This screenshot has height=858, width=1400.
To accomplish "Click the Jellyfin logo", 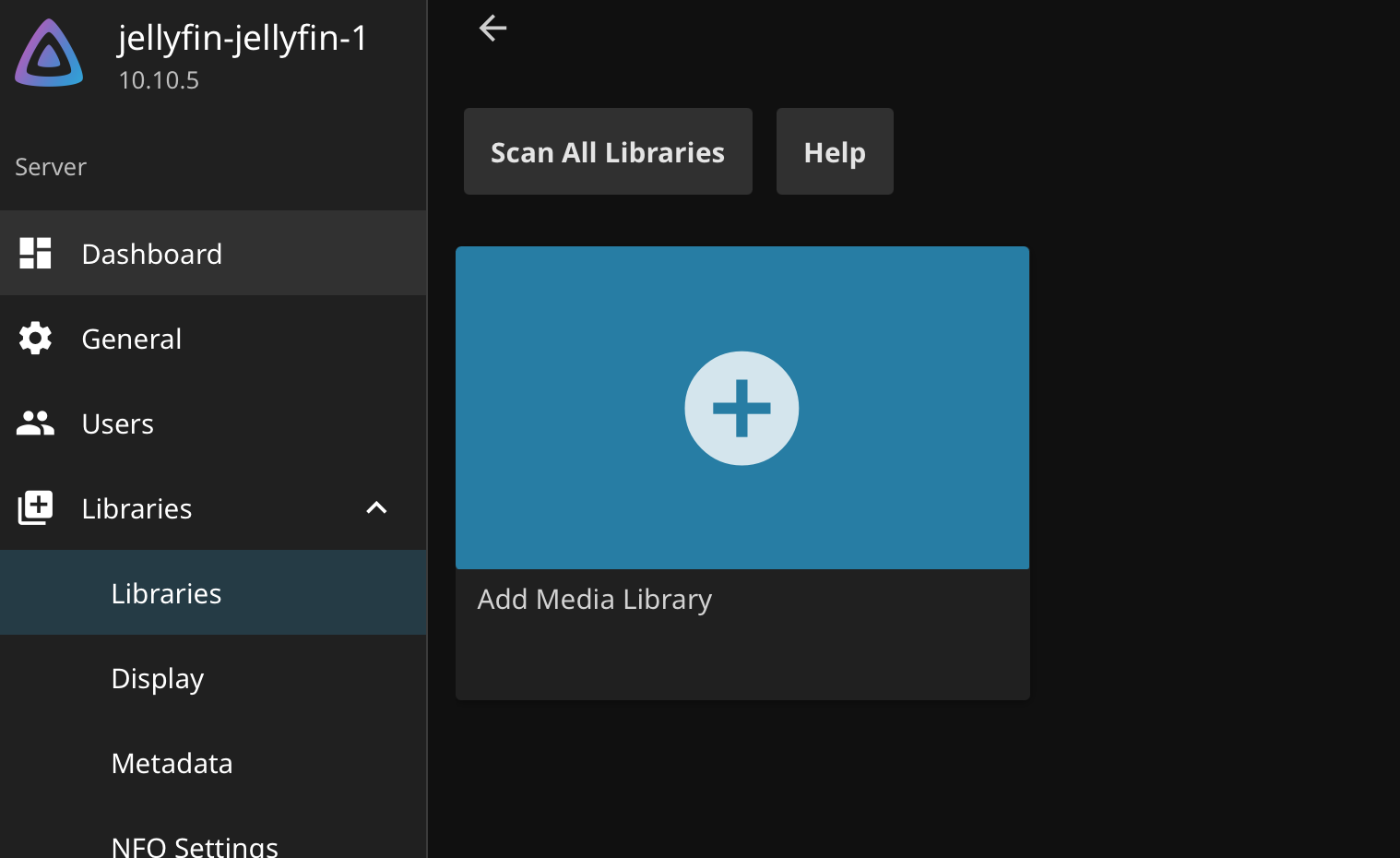I will pos(49,54).
